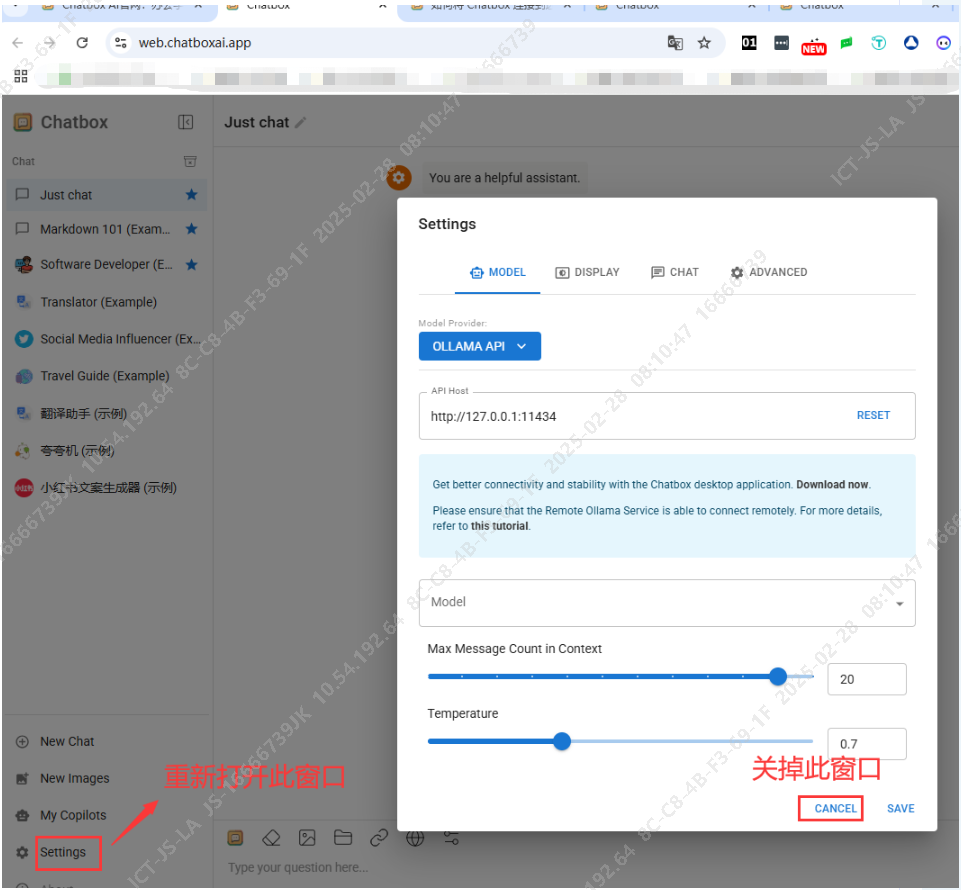The width and height of the screenshot is (961, 890).
Task: Open the extension marked NEW
Action: [813, 47]
